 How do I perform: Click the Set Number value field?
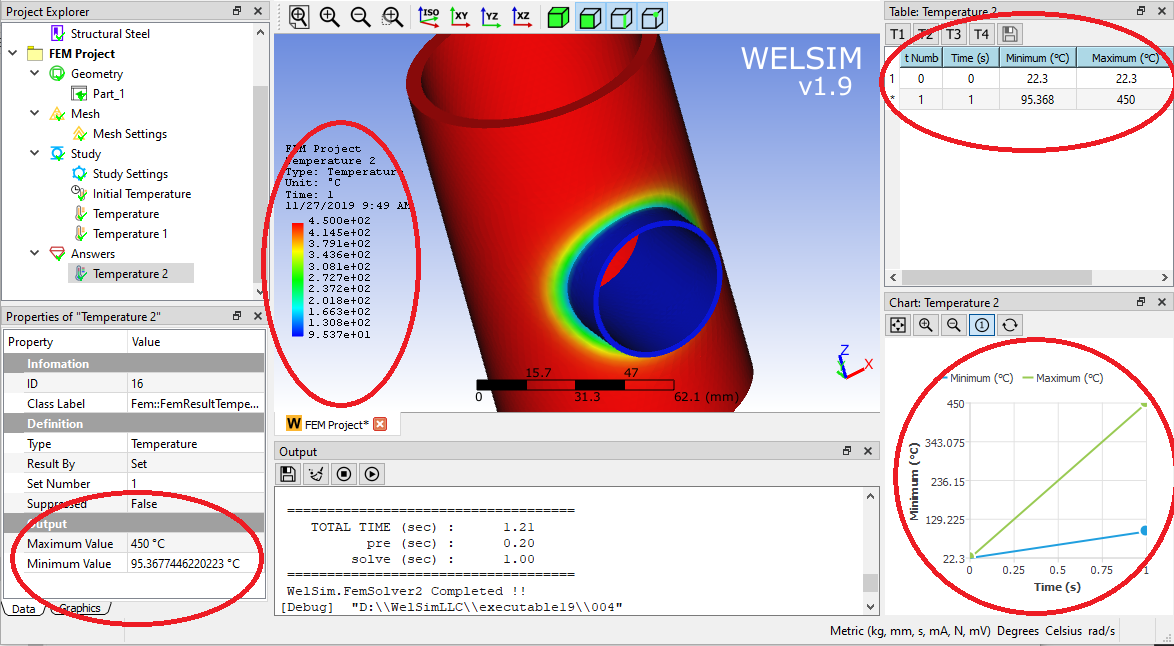pyautogui.click(x=196, y=484)
